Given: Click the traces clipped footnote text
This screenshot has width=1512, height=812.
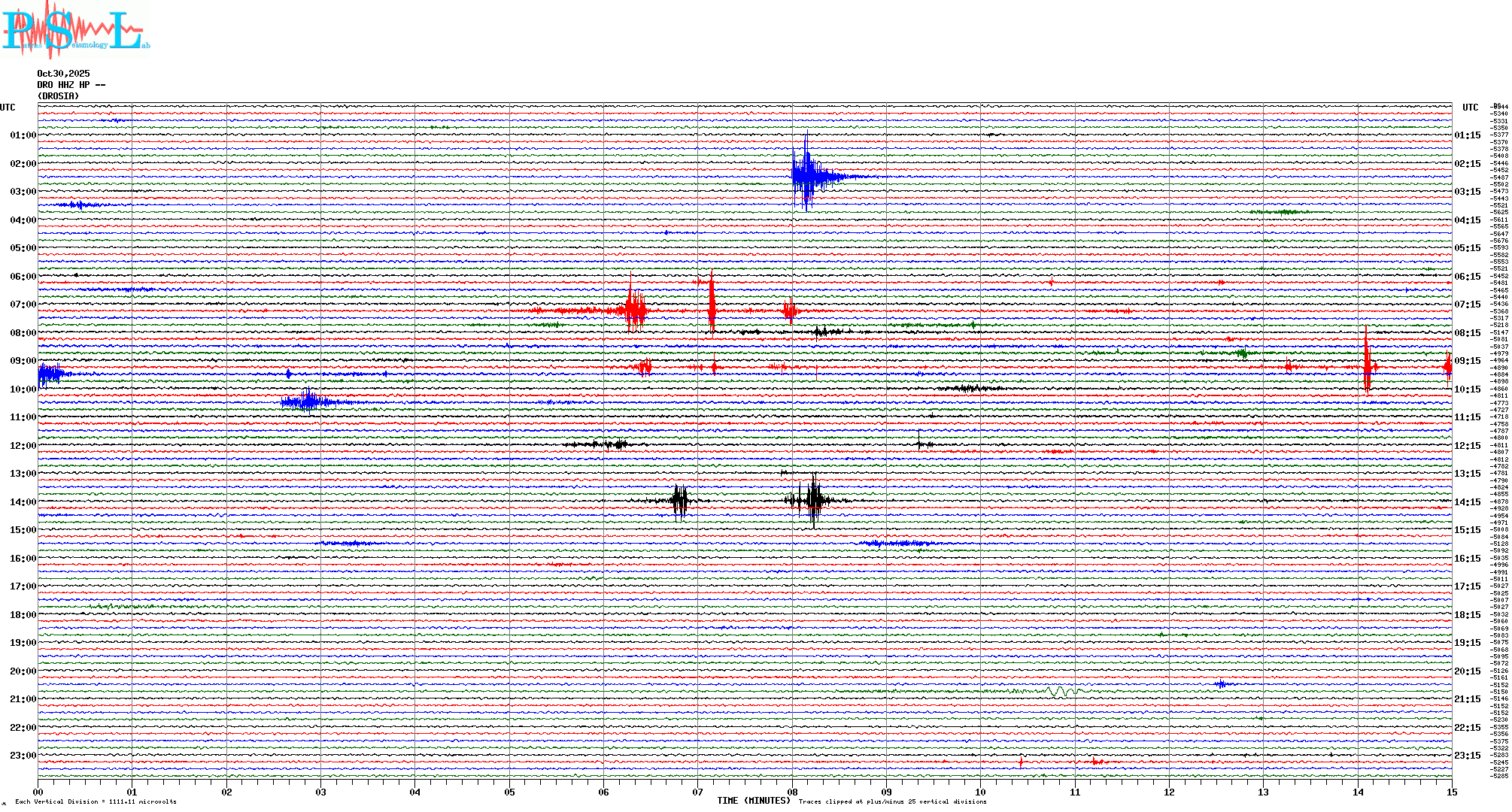Looking at the screenshot, I should coord(892,801).
